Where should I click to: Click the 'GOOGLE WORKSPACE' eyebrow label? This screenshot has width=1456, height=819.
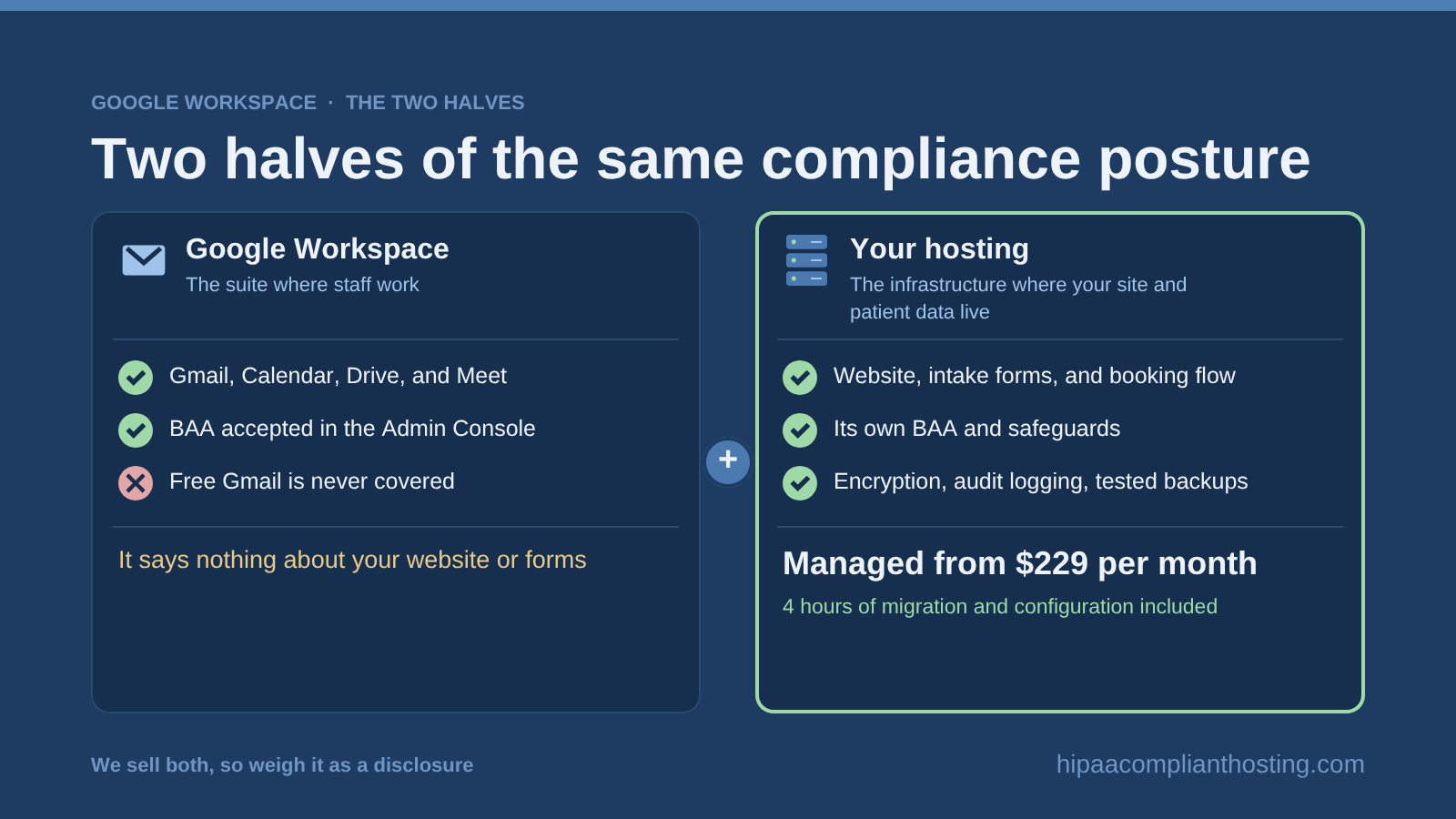204,103
